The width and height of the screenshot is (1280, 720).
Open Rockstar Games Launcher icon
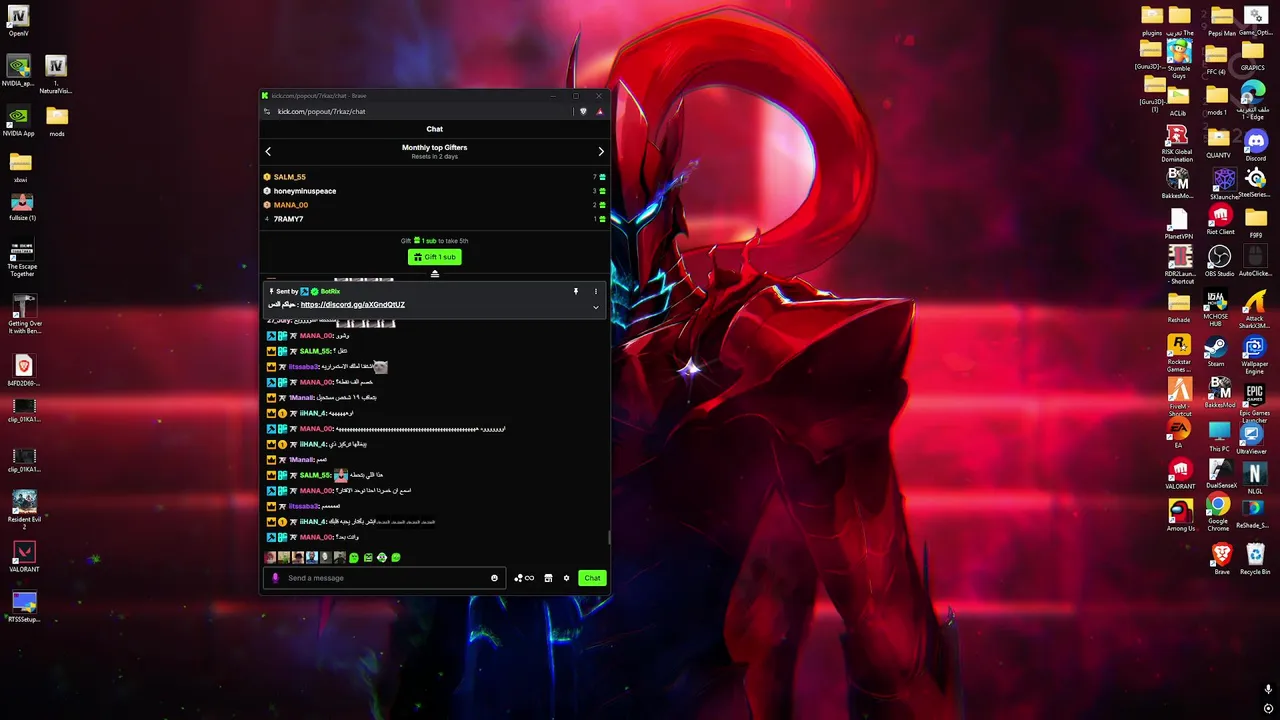point(1179,355)
